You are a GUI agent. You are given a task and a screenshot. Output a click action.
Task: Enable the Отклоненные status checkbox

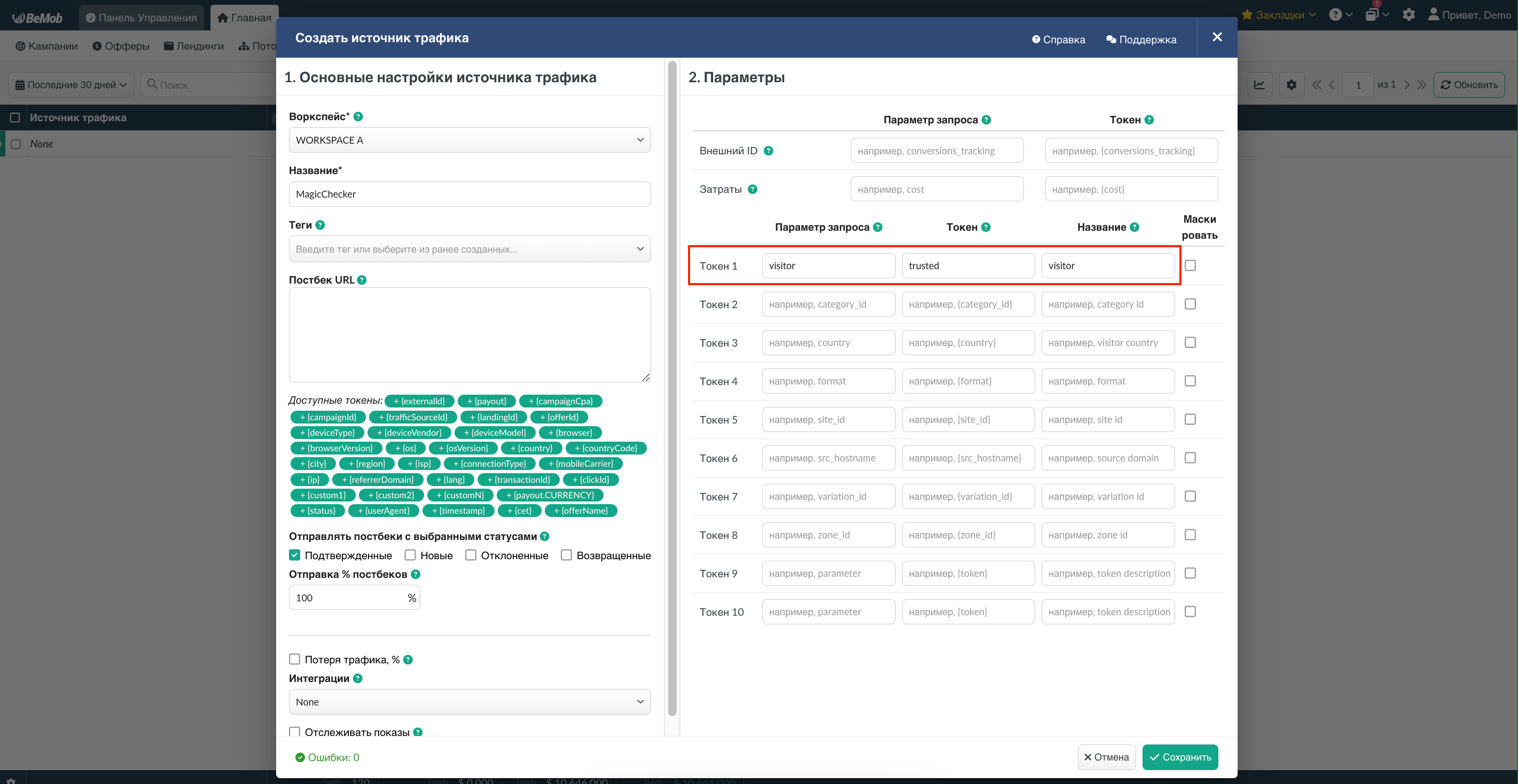click(471, 555)
